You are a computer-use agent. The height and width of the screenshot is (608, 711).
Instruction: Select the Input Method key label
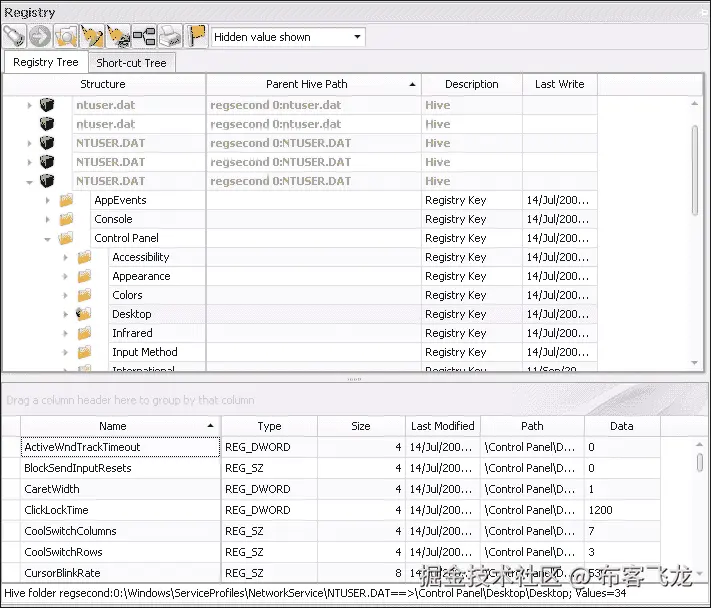pyautogui.click(x=145, y=352)
